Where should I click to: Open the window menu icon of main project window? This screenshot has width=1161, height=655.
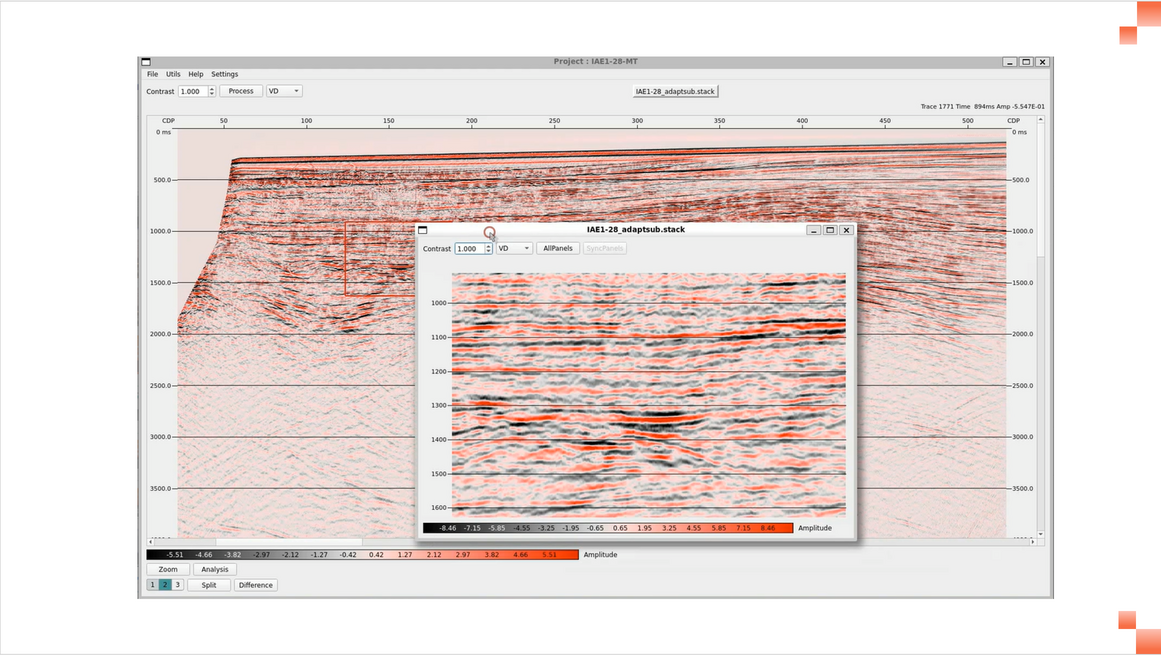point(145,61)
